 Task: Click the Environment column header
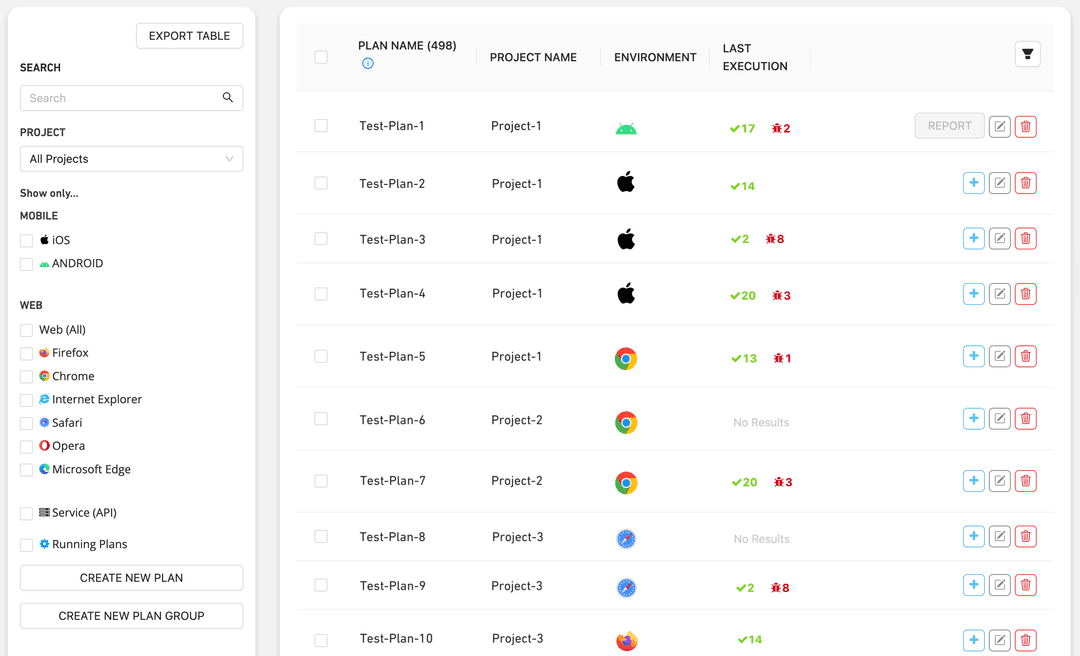click(654, 57)
